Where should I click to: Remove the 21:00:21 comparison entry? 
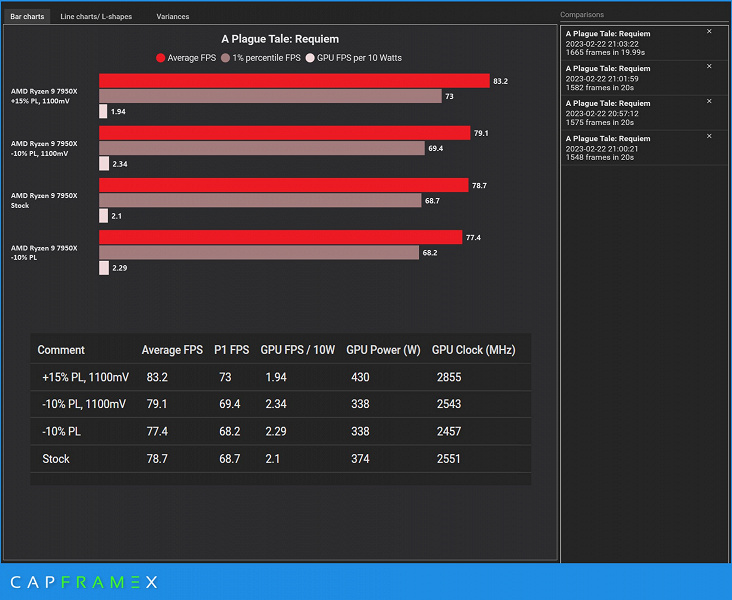tap(709, 136)
